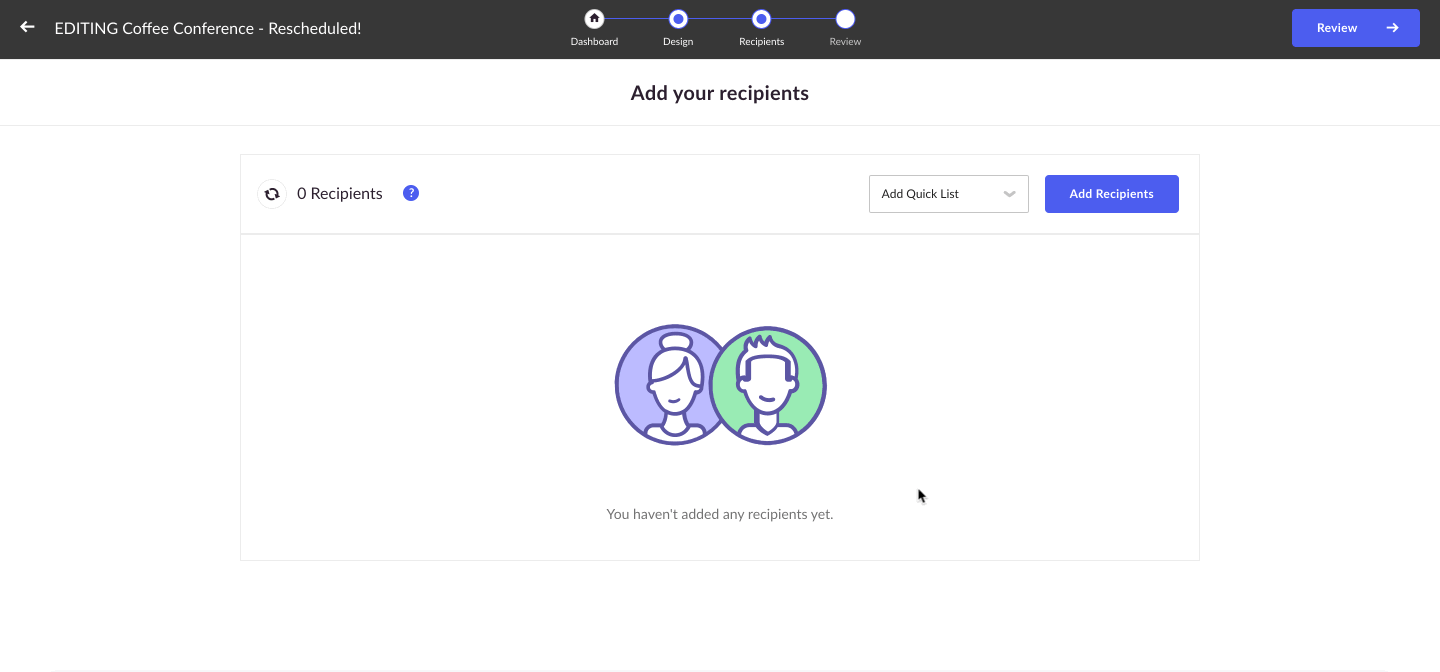Click the '0 Recipients' text
This screenshot has width=1440, height=672.
coord(340,194)
